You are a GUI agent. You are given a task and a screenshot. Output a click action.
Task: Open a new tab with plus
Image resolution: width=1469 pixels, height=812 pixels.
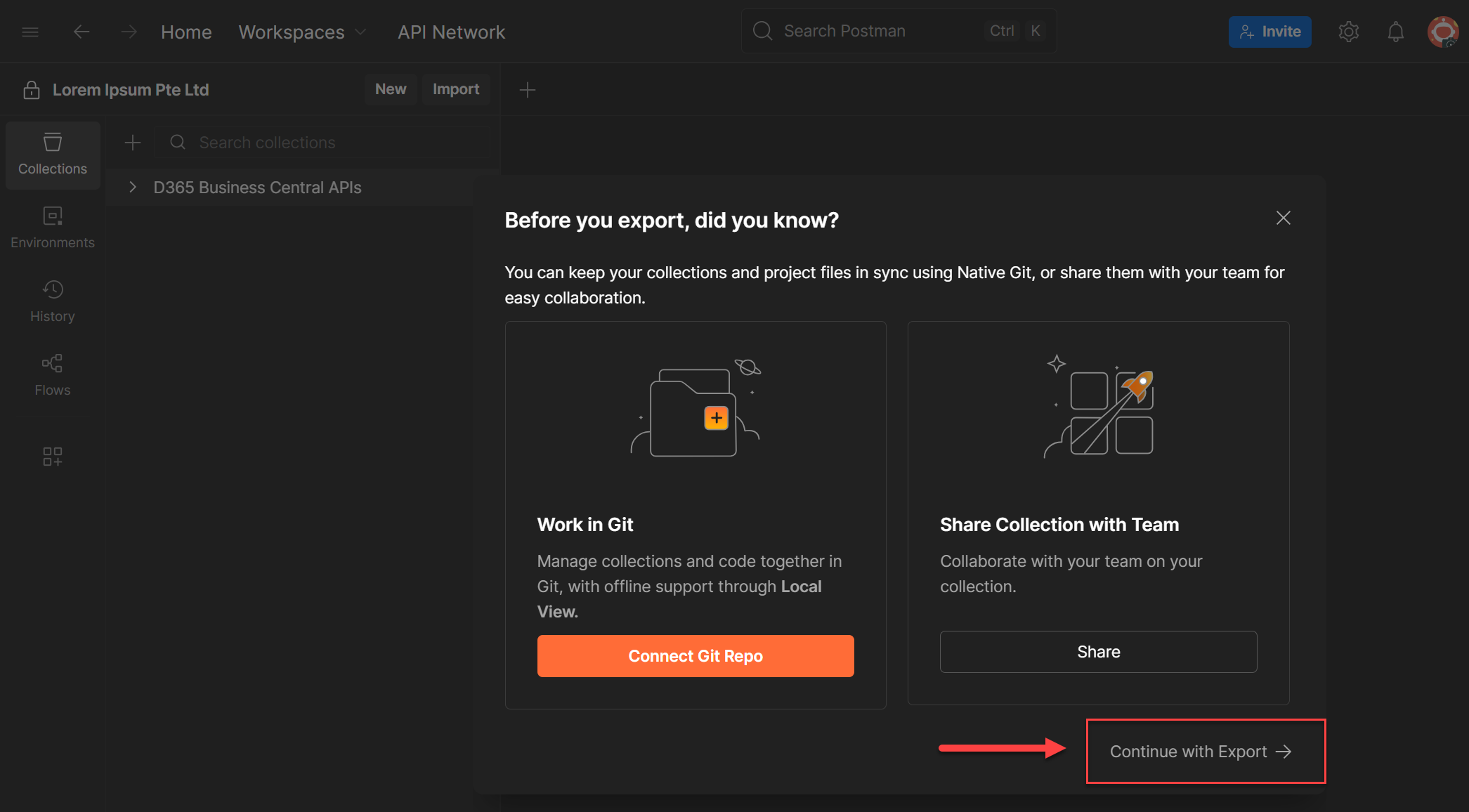coord(527,90)
